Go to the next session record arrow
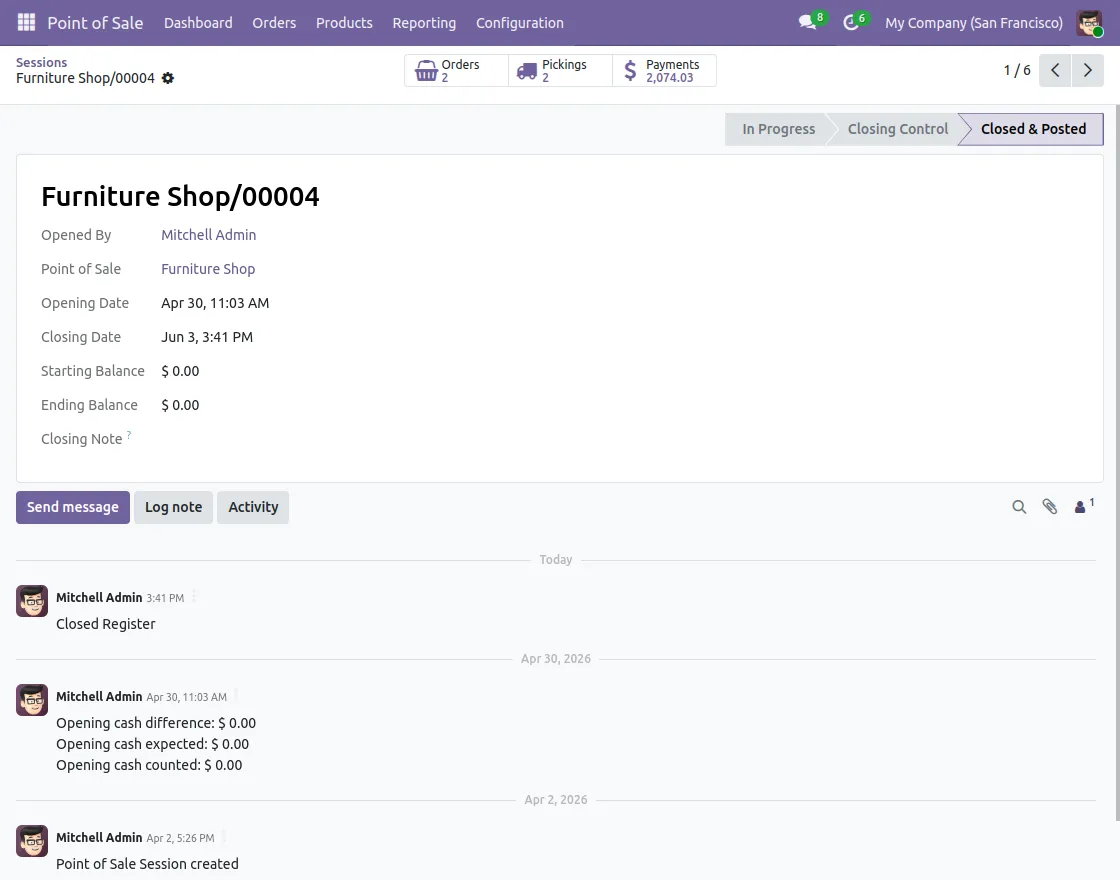1120x880 pixels. click(1088, 70)
